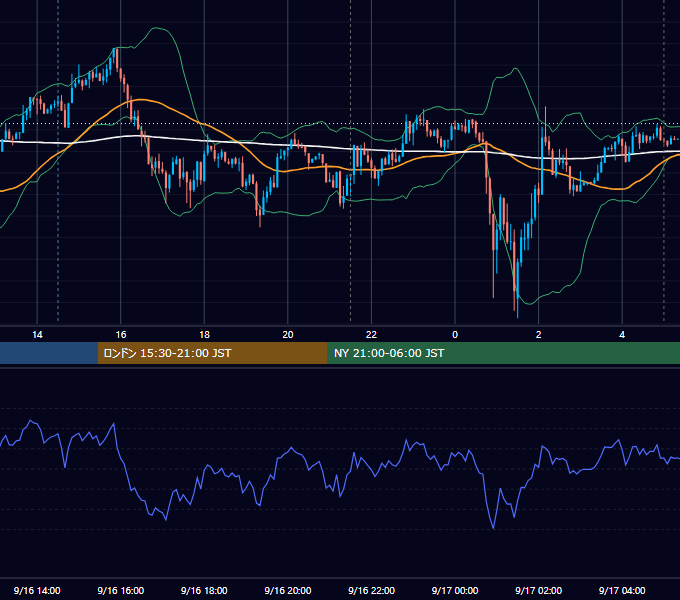Click the '18' hour label on chart axis
This screenshot has height=600, width=680.
pyautogui.click(x=204, y=335)
